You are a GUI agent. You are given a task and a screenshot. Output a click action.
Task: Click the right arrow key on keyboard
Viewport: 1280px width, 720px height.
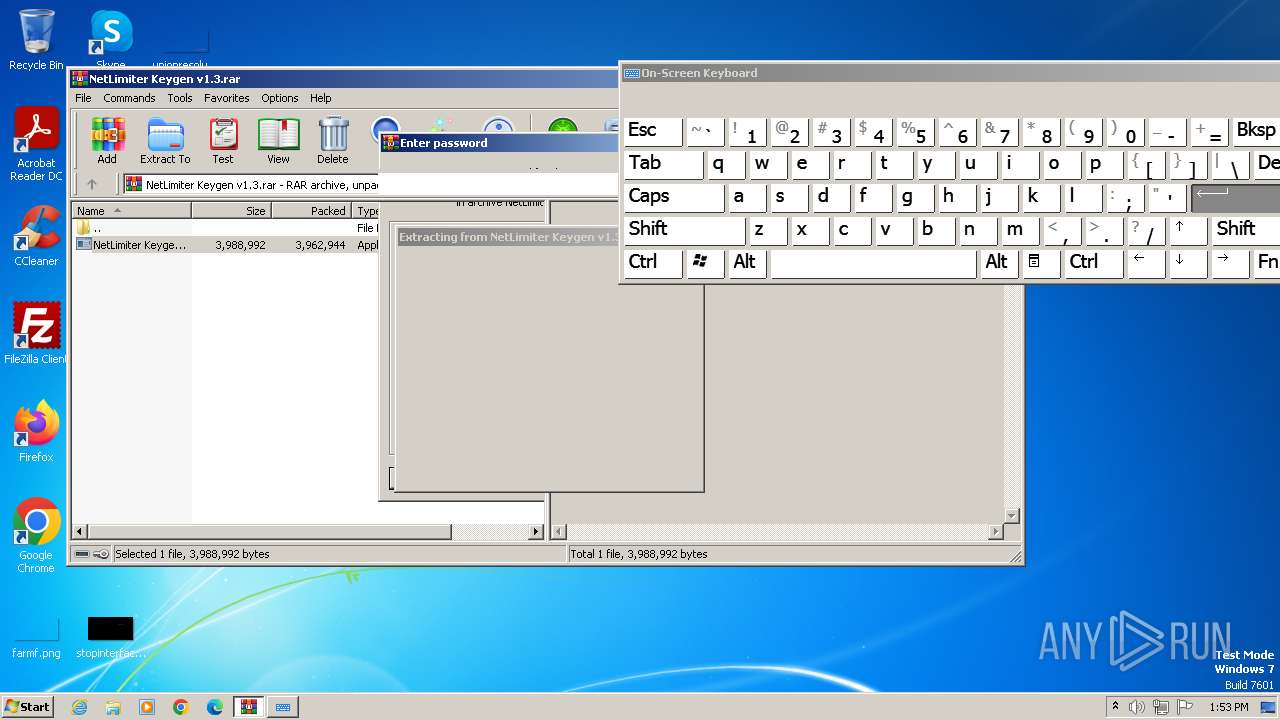(1231, 263)
